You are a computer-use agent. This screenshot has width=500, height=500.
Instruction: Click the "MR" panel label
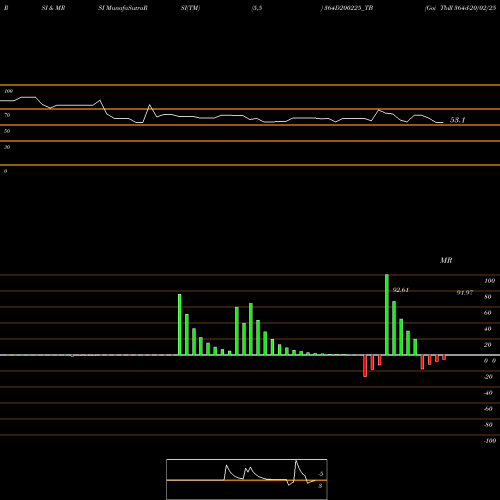point(446,260)
